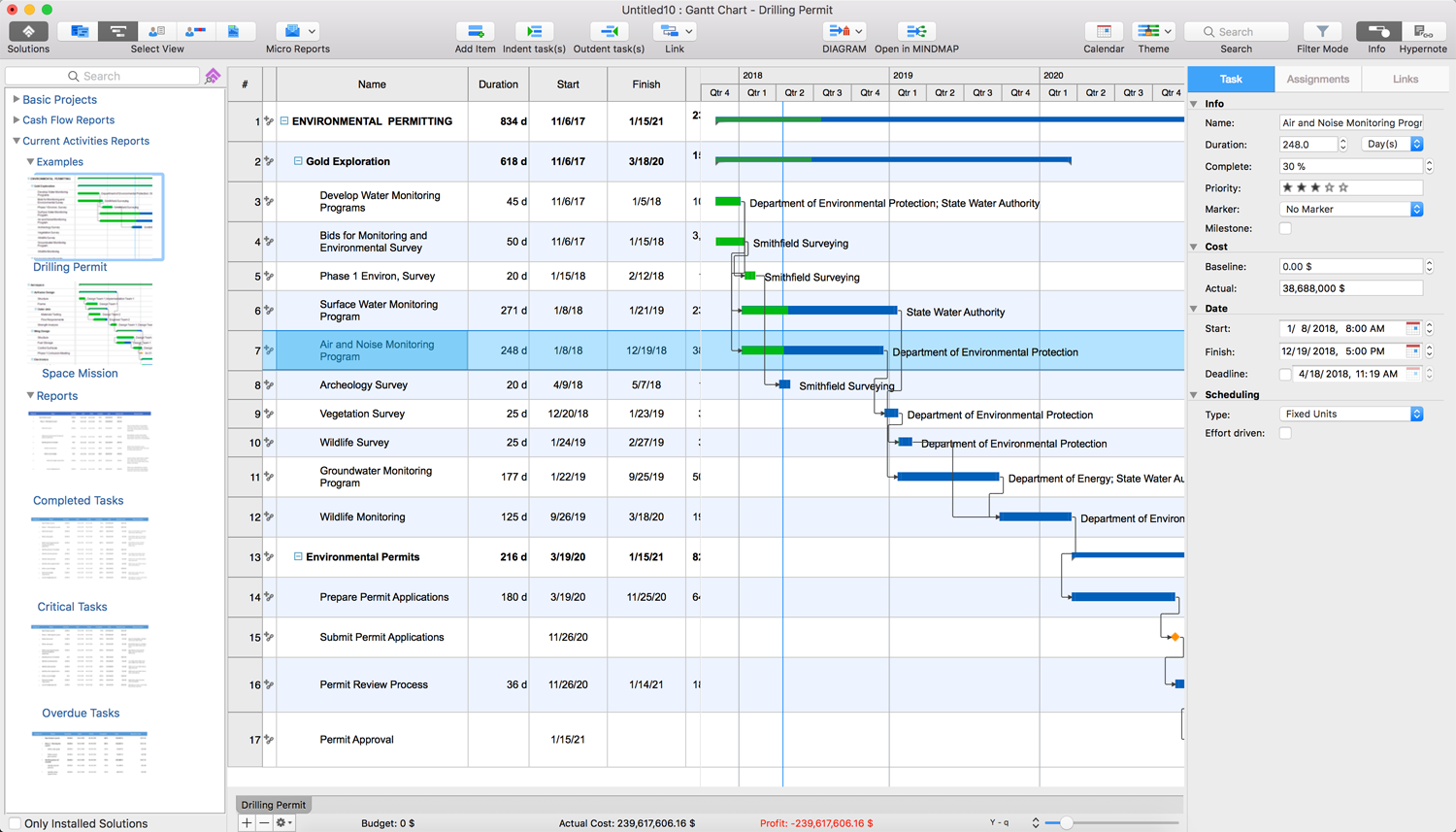Enable the Effort driven checkbox
The height and width of the screenshot is (832, 1456).
(1285, 434)
